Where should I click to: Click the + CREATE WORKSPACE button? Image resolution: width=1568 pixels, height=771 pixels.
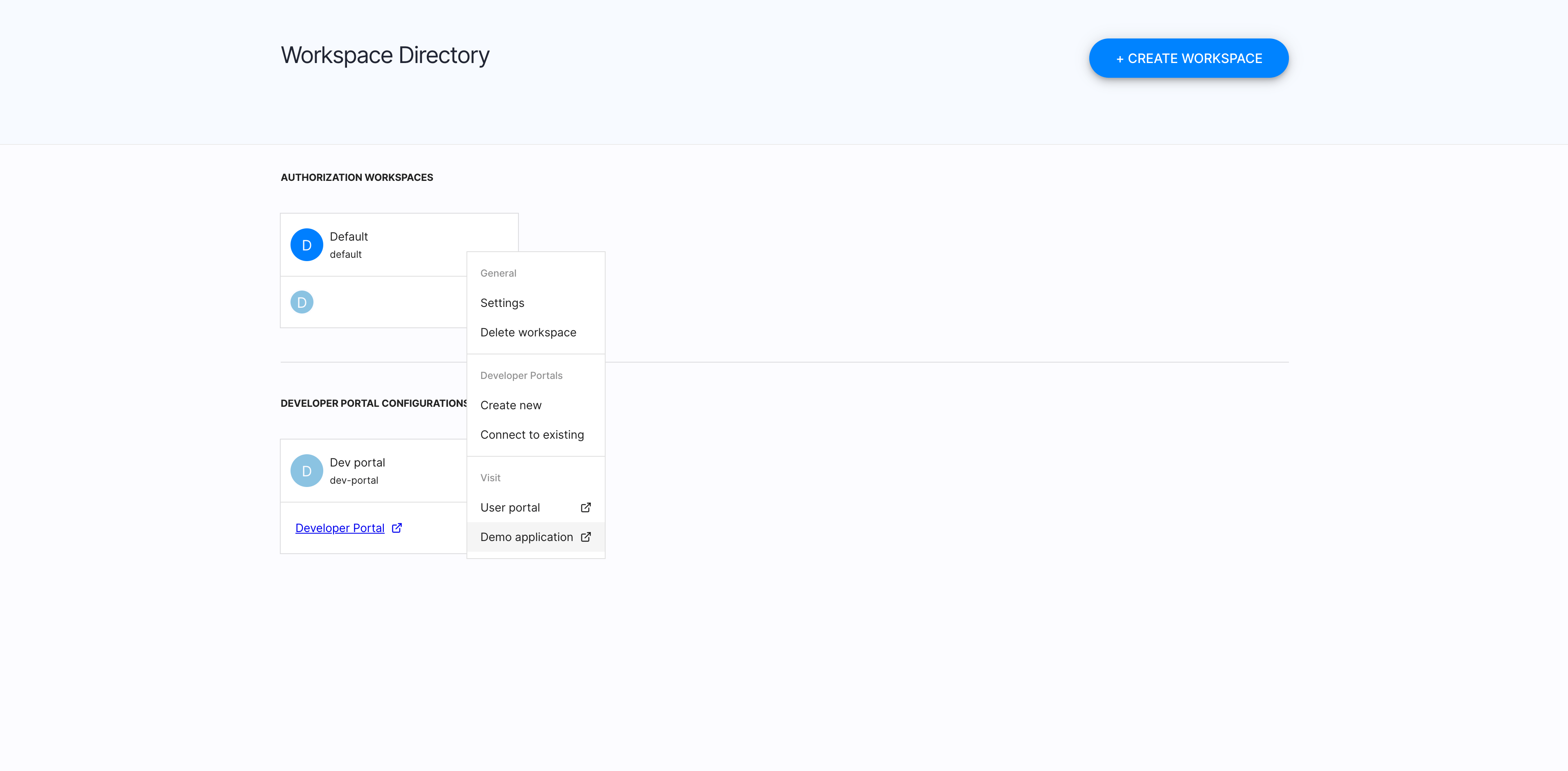click(x=1187, y=58)
